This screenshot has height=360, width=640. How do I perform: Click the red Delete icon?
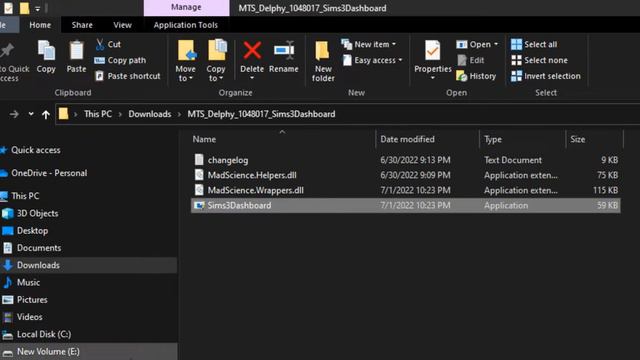tap(252, 51)
